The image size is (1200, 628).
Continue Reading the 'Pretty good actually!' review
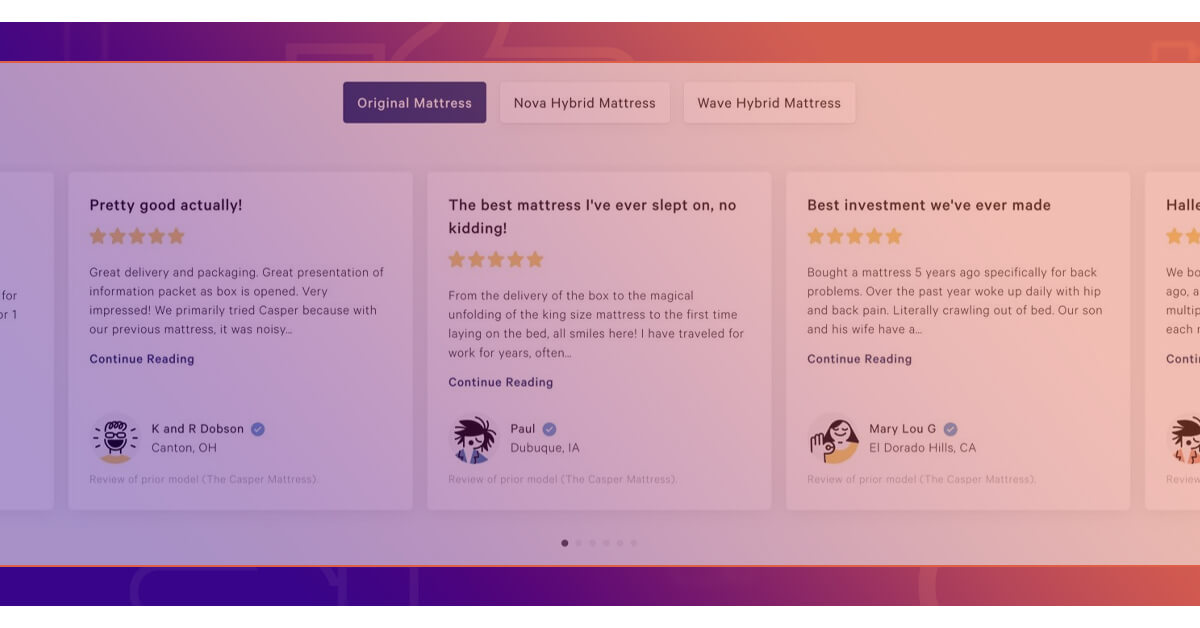click(142, 359)
